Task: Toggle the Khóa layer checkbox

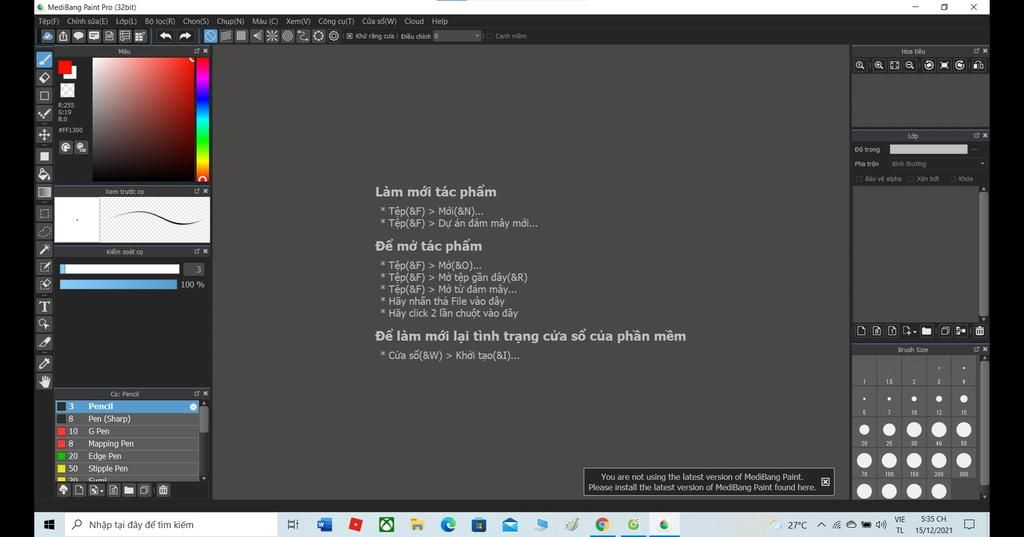Action: (953, 179)
